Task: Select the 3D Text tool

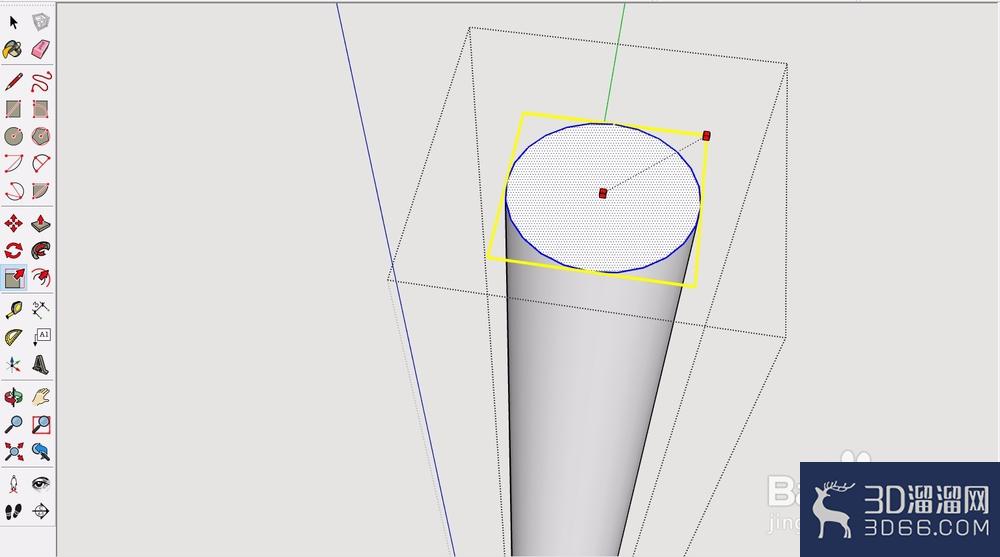Action: pyautogui.click(x=40, y=364)
